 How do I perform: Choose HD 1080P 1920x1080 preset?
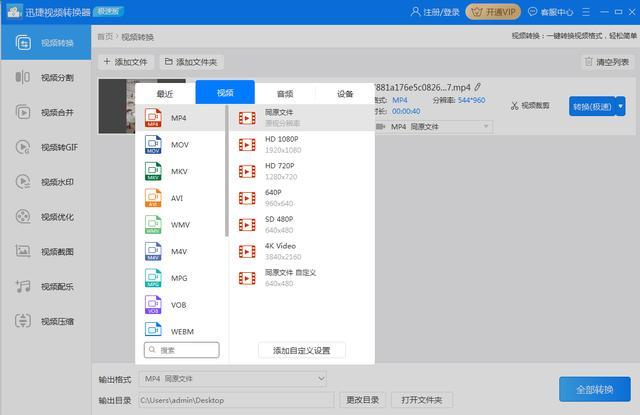click(302, 144)
